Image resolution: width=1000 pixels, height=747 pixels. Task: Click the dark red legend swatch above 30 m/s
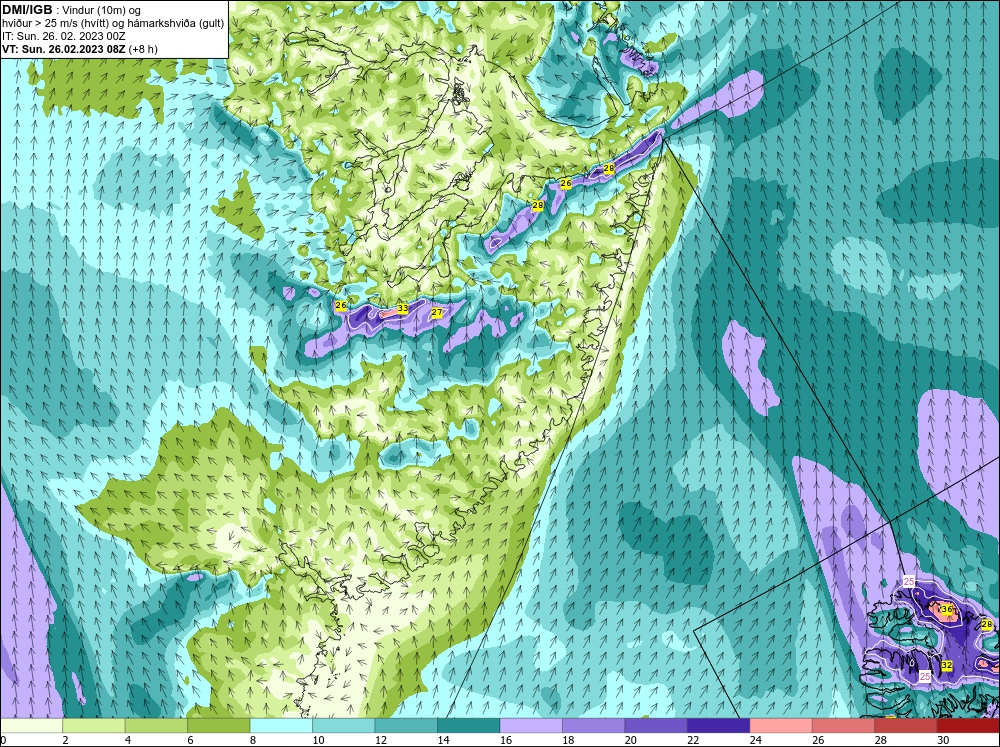[969, 725]
